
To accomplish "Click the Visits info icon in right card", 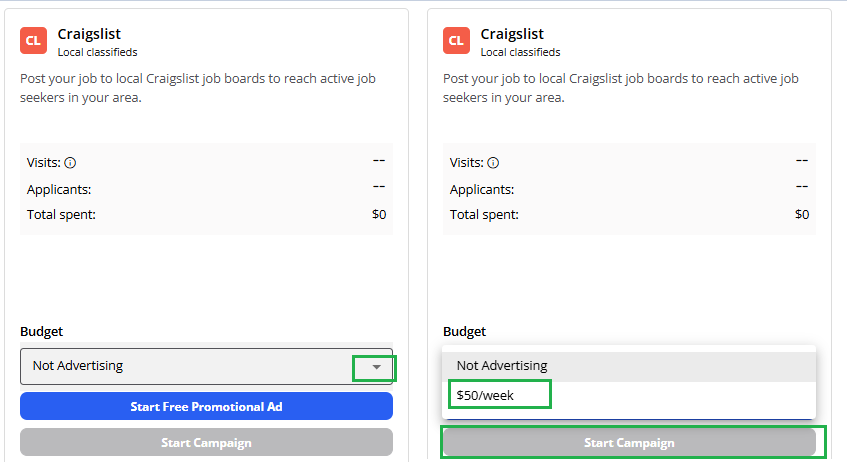I will 493,163.
